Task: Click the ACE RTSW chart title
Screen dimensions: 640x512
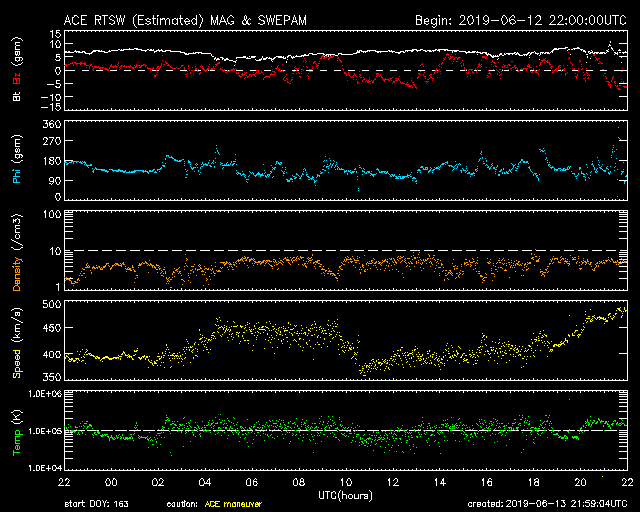Action: click(185, 20)
